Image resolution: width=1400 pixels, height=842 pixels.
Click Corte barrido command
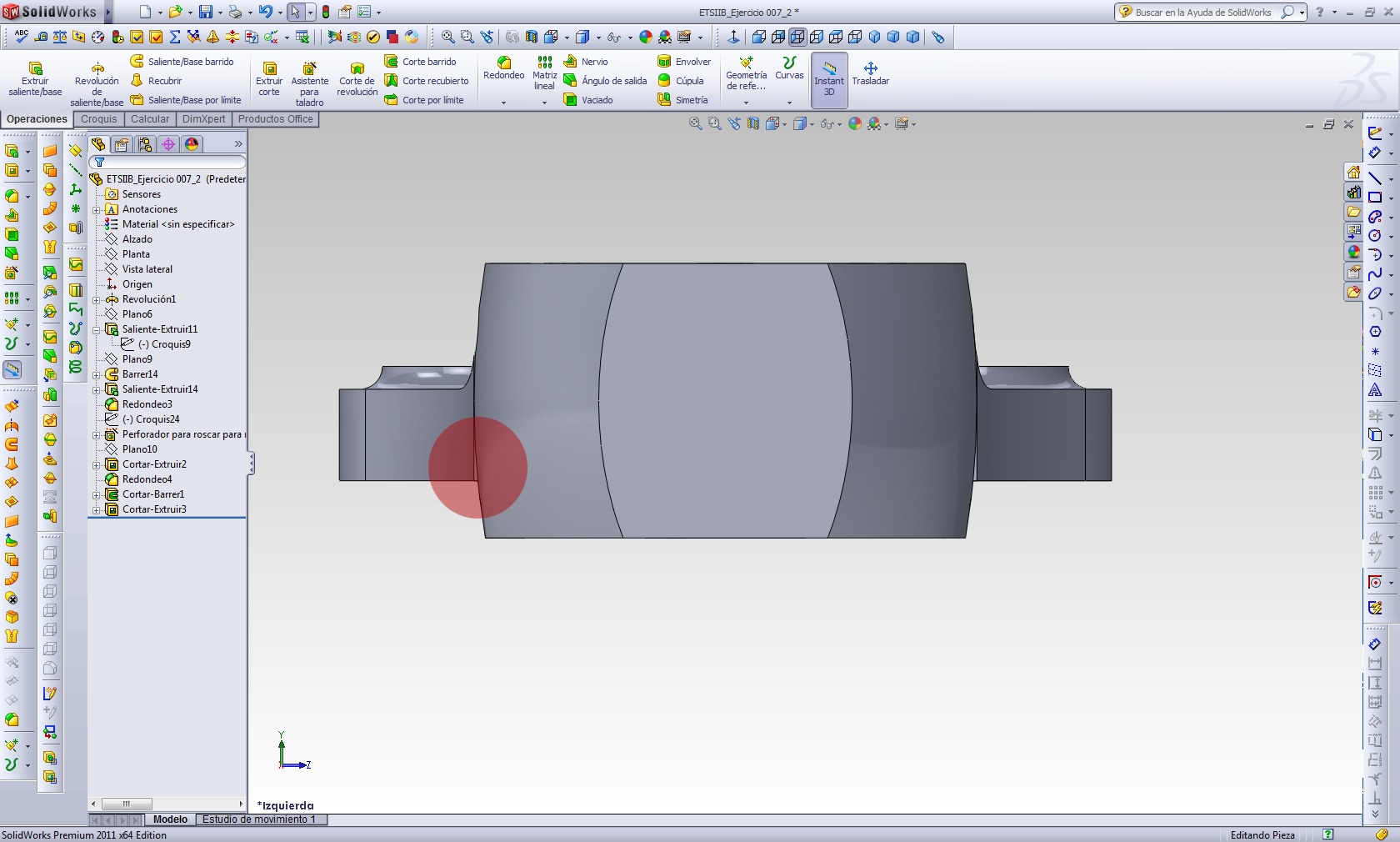pyautogui.click(x=421, y=62)
